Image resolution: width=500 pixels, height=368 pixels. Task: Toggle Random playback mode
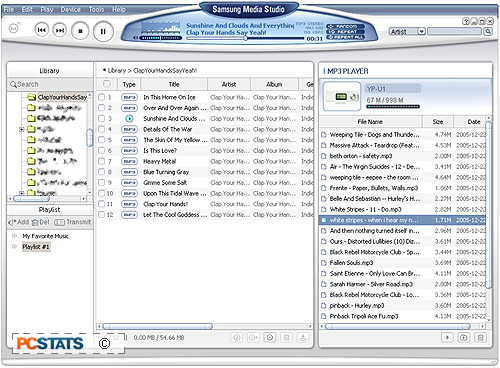[345, 26]
